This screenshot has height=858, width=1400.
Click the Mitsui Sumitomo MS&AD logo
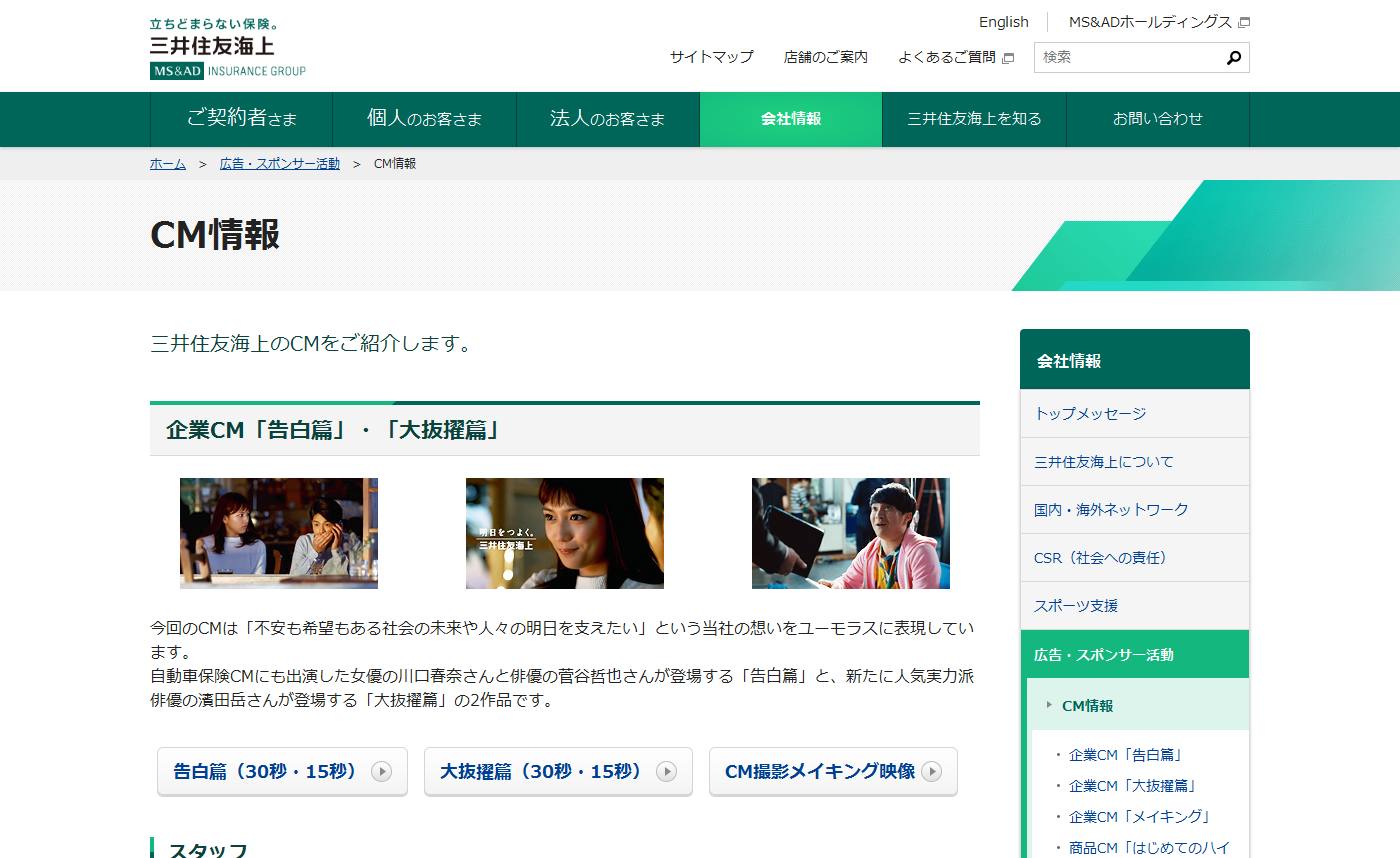228,48
